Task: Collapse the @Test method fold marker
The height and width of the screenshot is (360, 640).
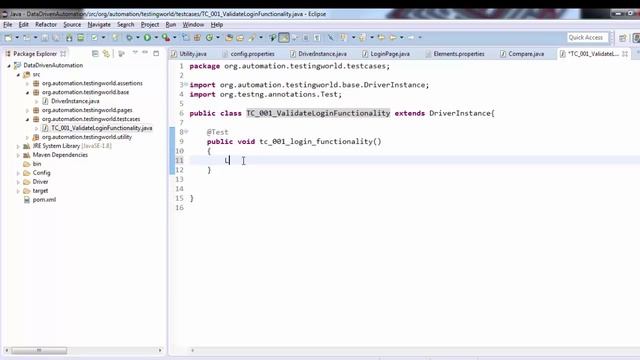Action: pyautogui.click(x=186, y=131)
